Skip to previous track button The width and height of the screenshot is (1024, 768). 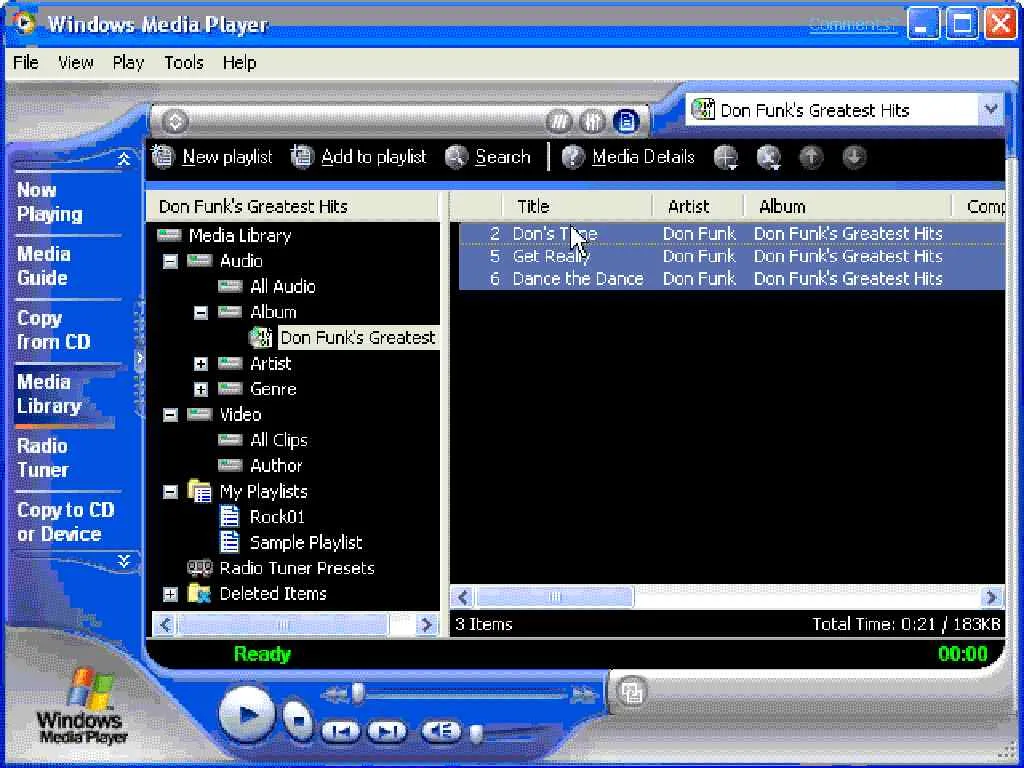(x=341, y=731)
